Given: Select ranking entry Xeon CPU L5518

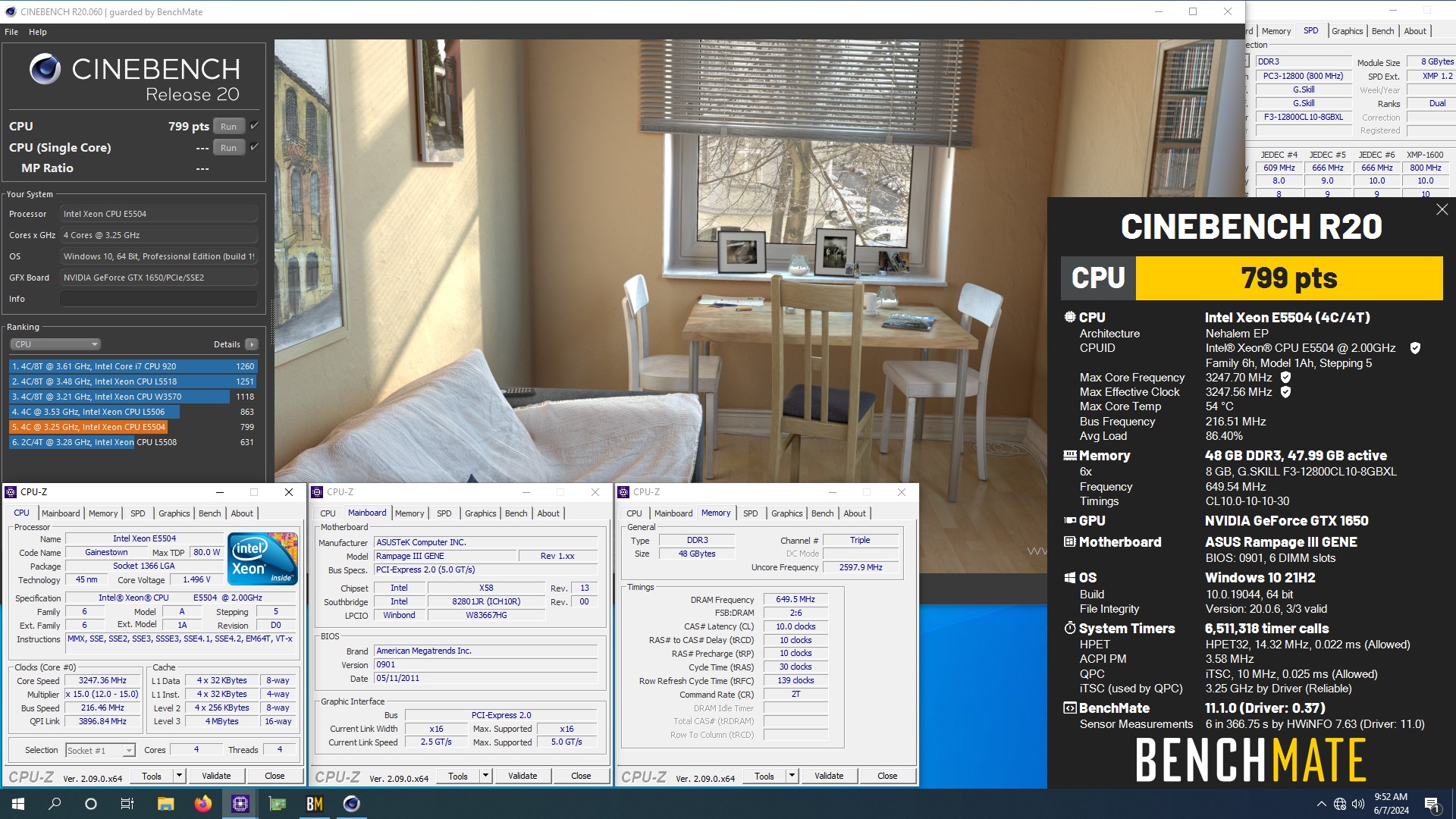Looking at the screenshot, I should (133, 381).
